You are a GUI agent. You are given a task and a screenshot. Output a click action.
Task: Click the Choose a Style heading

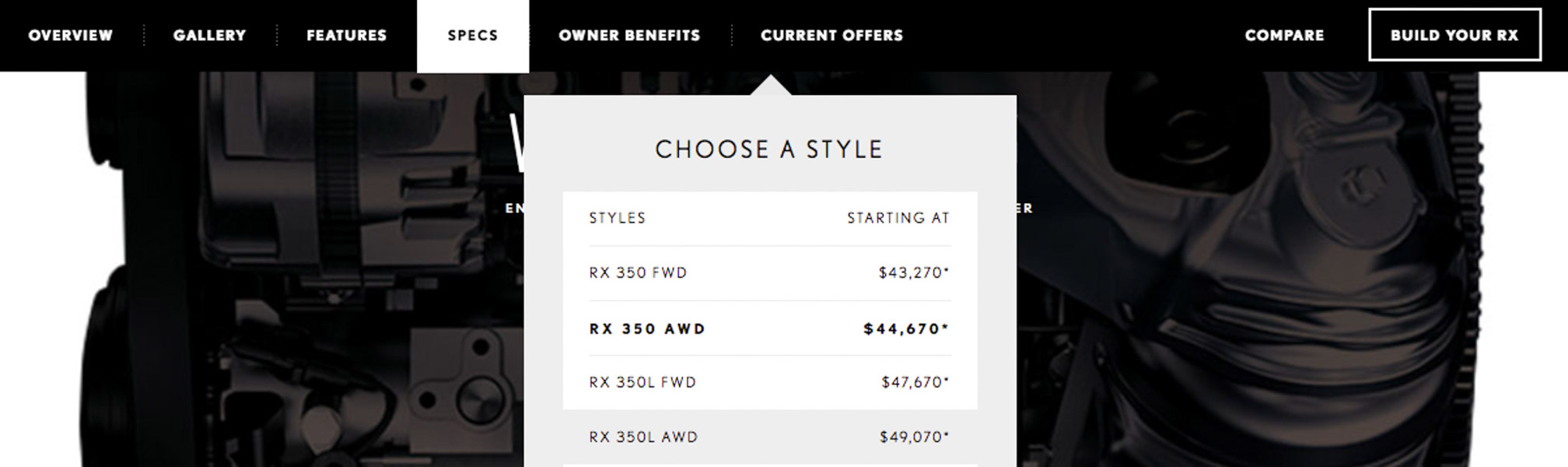(768, 149)
